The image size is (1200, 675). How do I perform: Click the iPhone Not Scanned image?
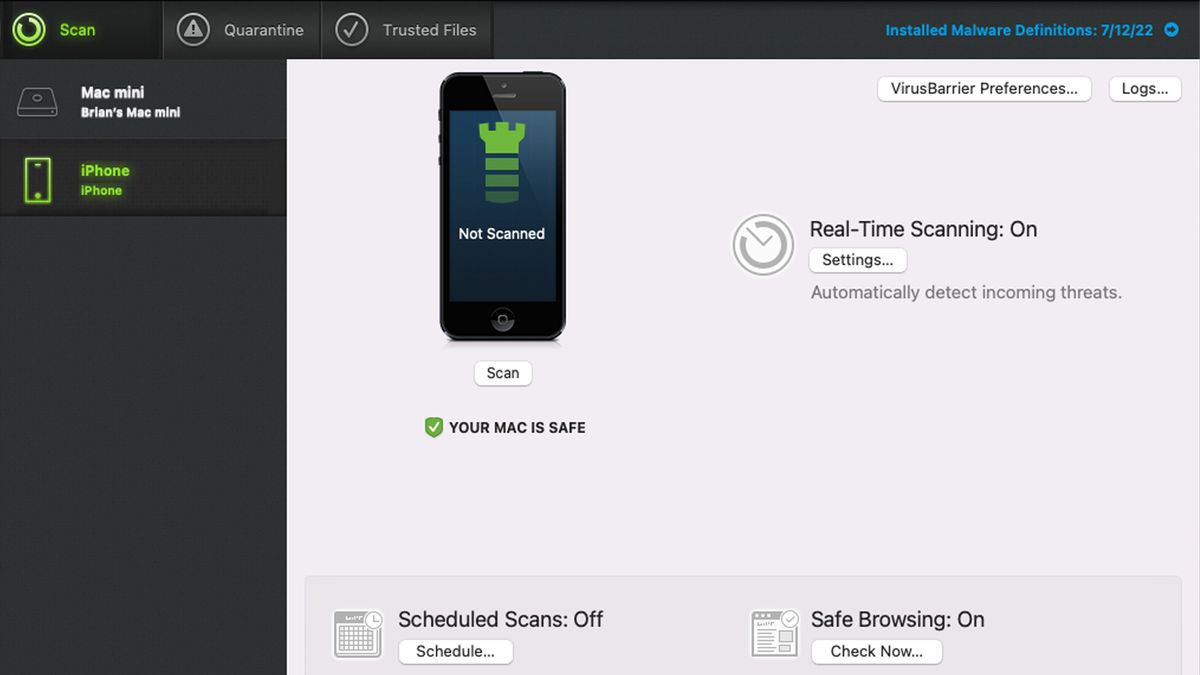503,208
